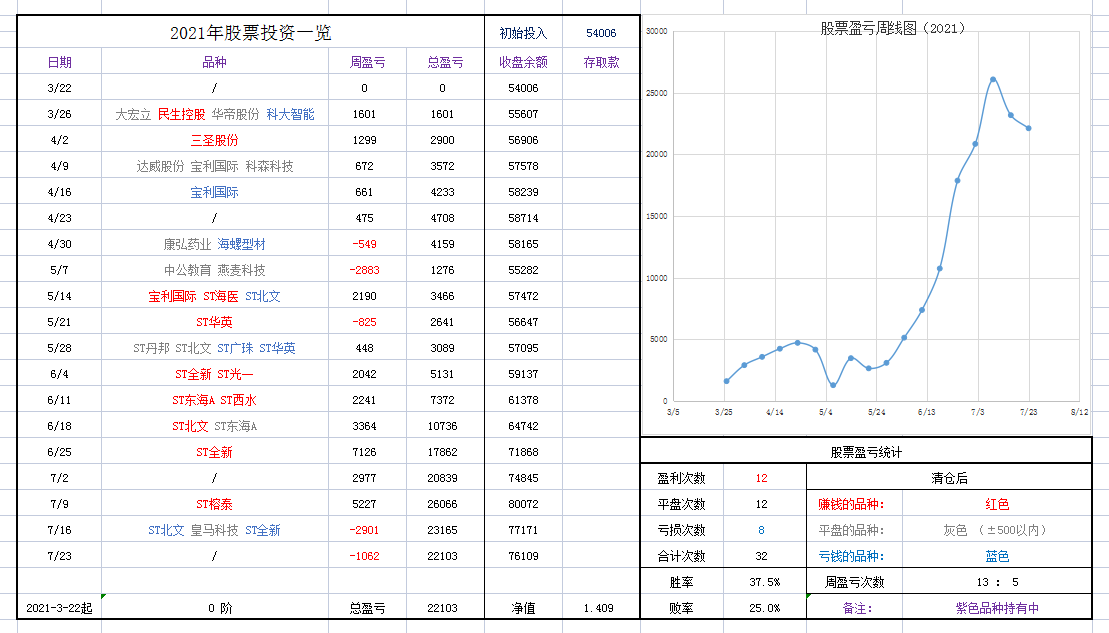Click the peak data point on chart line
The image size is (1109, 633).
[993, 79]
